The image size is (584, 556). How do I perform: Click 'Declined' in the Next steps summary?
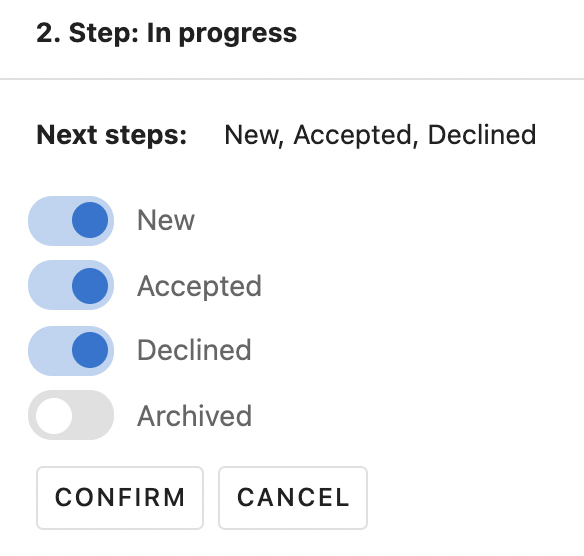[x=482, y=135]
